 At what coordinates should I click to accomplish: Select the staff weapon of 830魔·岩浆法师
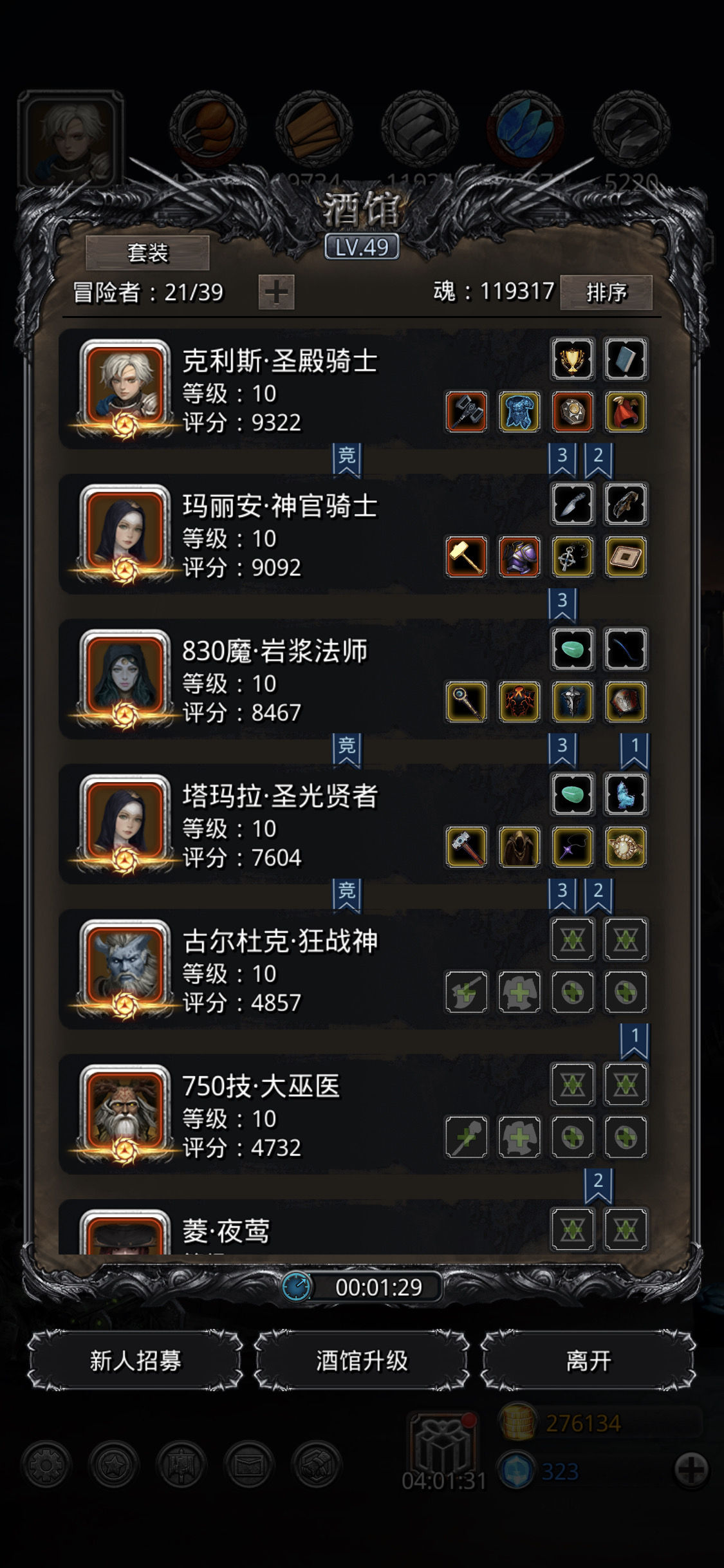click(x=467, y=702)
